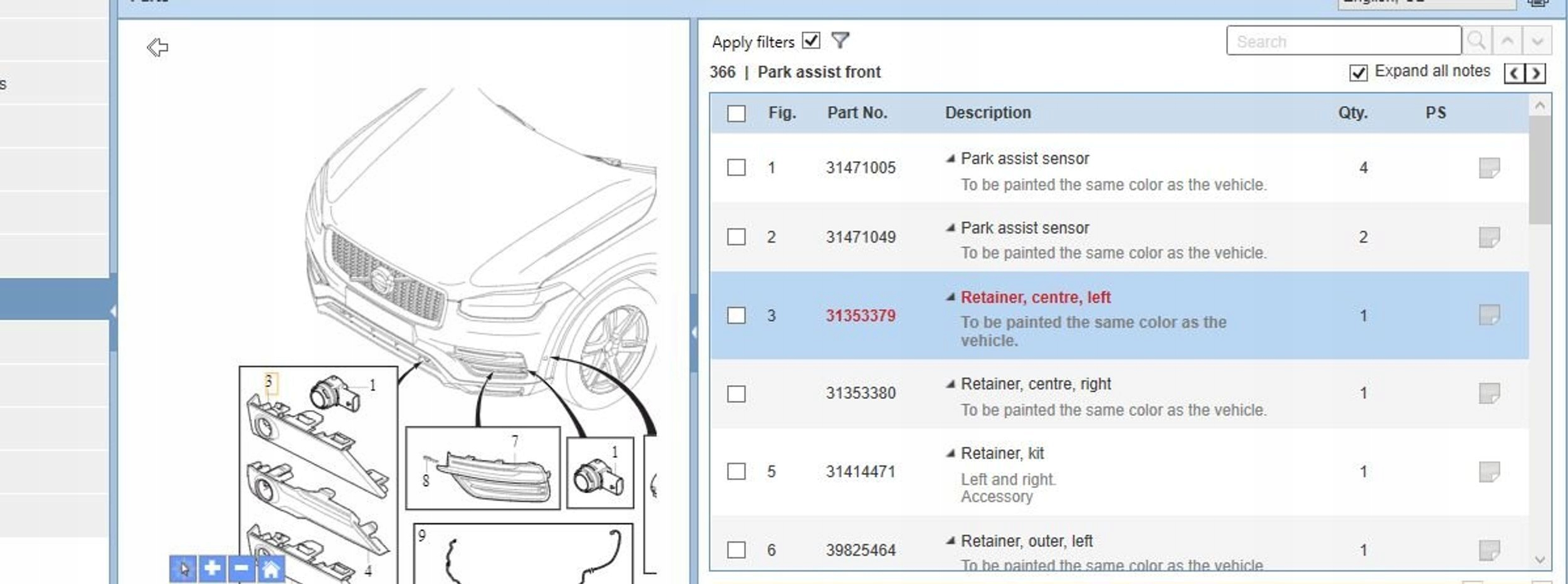Jump to previous search result arrow
Viewport: 1568px width, 584px height.
1507,41
